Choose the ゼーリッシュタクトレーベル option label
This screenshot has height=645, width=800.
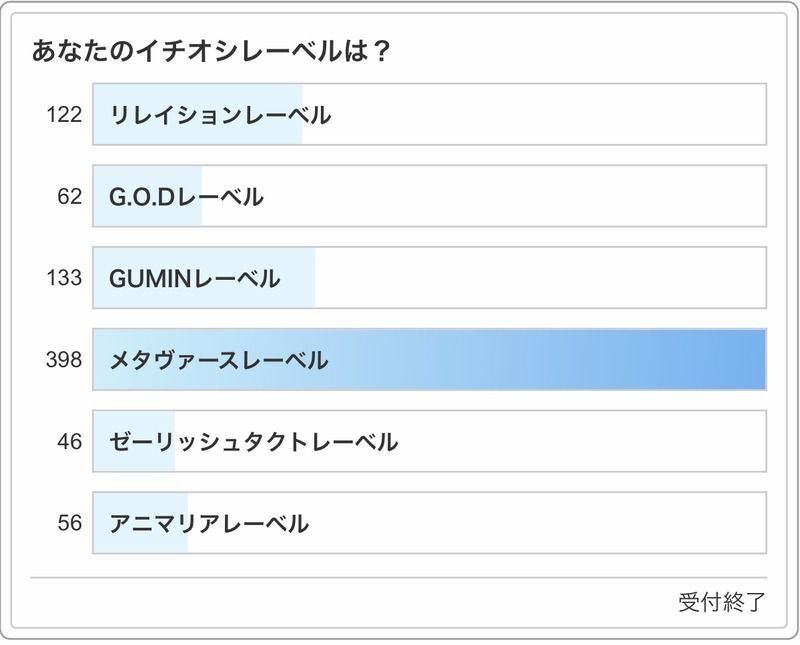point(253,441)
